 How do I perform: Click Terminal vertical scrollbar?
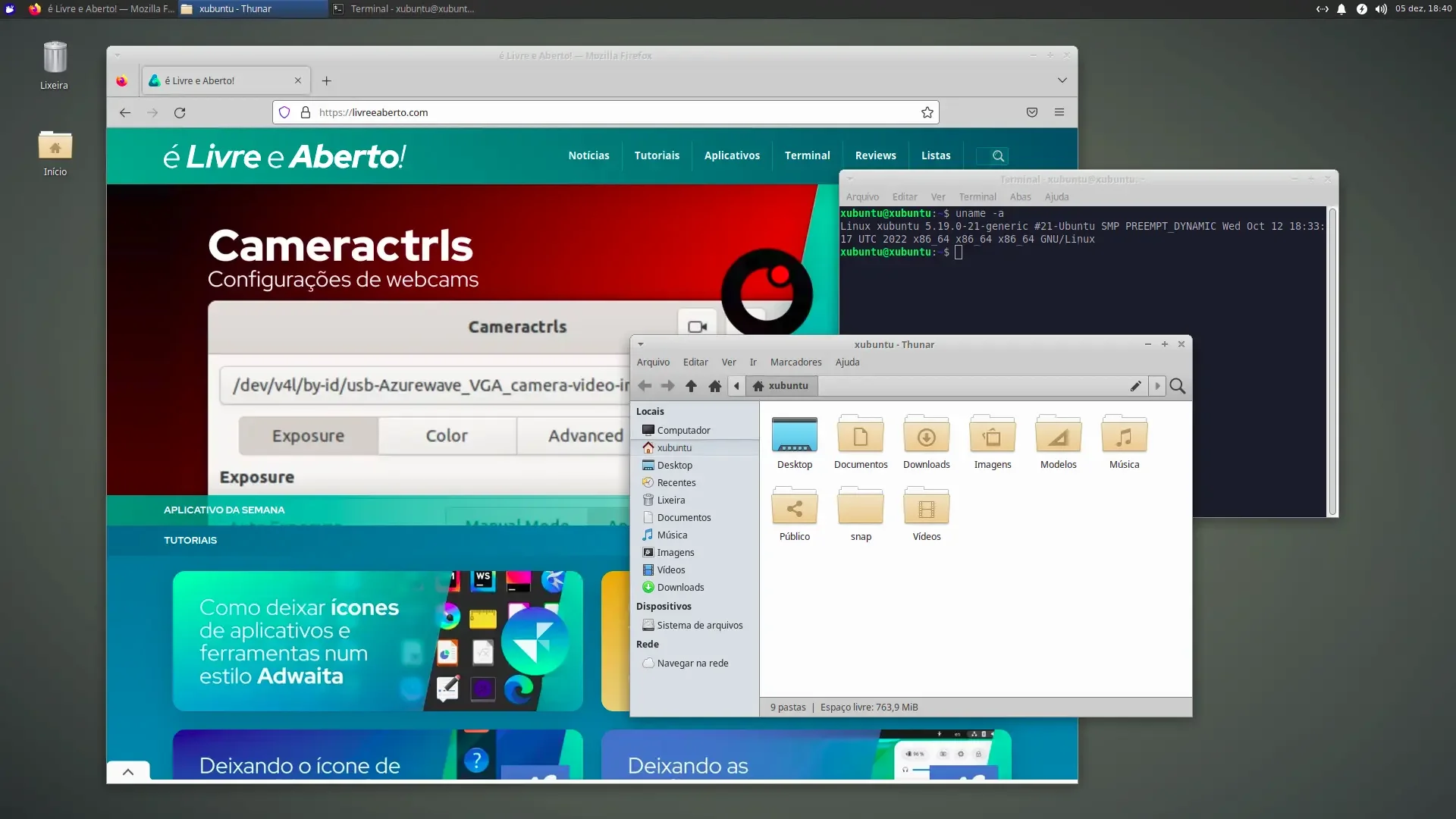1332,362
